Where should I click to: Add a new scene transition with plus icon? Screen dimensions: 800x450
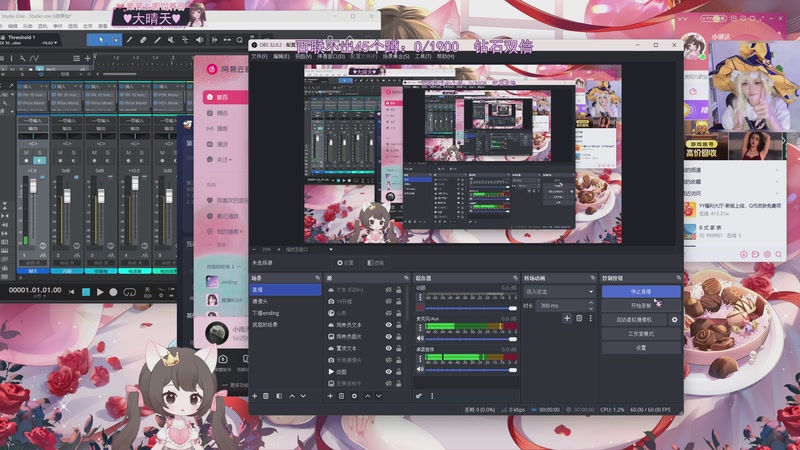click(x=567, y=318)
